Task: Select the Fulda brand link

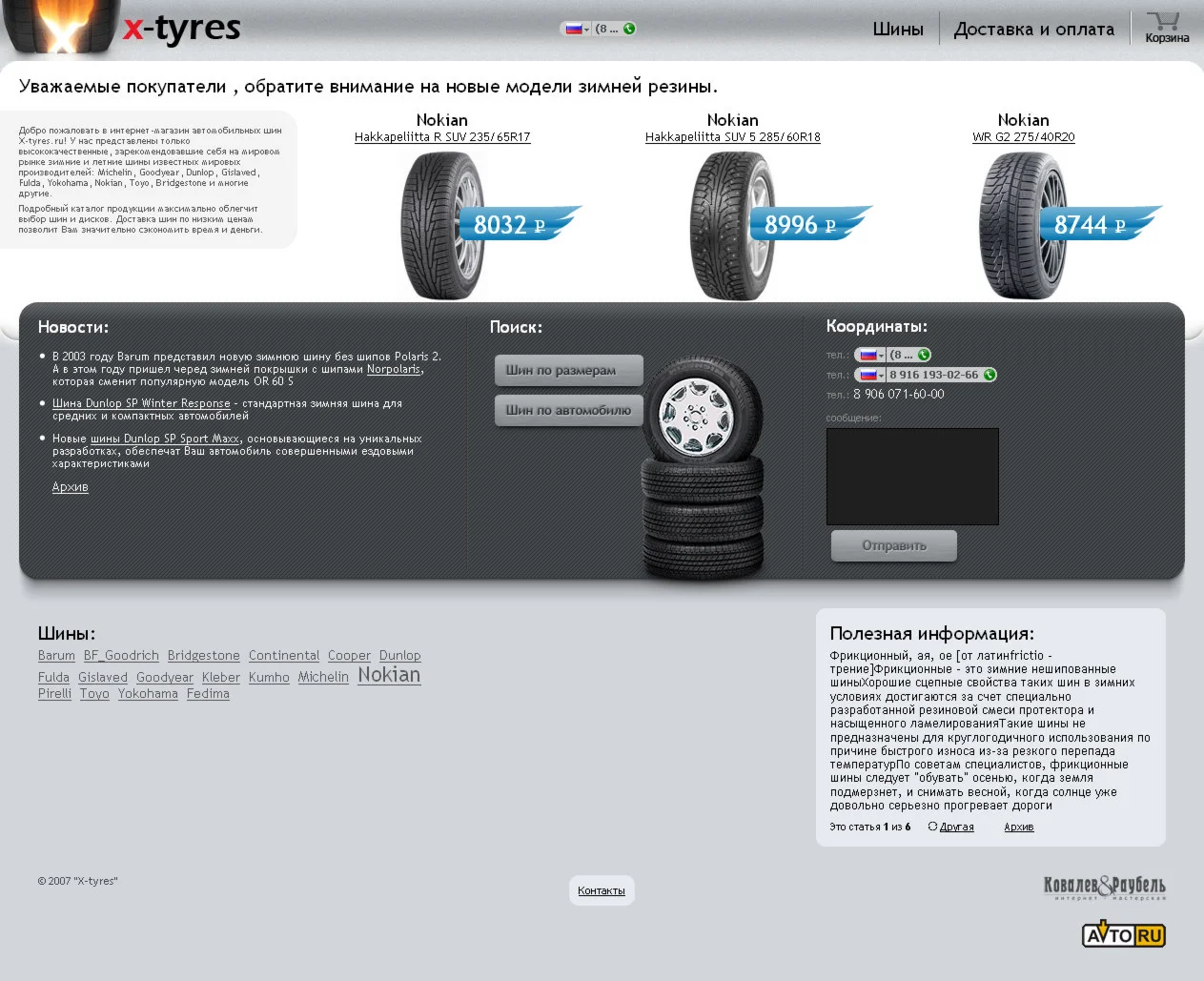Action: tap(53, 678)
